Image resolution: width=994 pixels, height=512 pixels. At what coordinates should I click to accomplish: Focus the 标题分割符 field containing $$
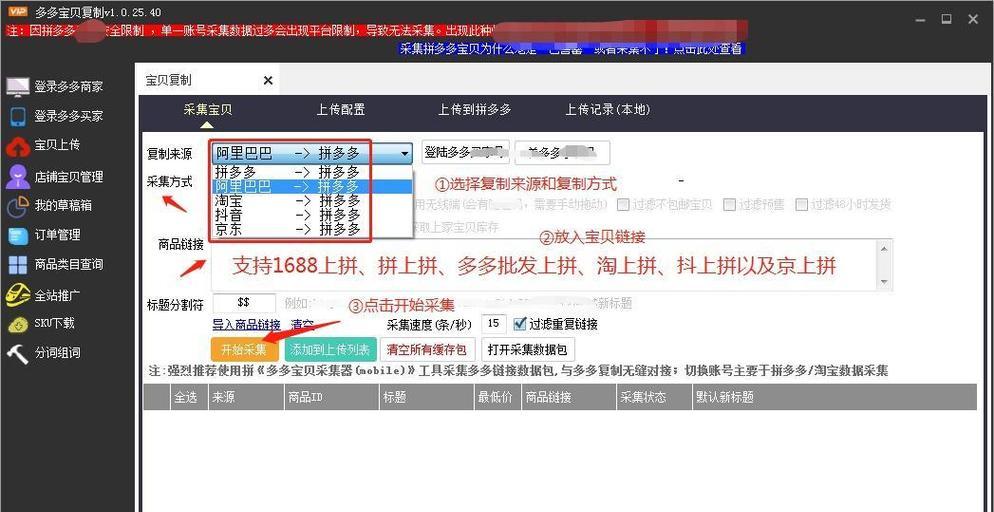244,303
